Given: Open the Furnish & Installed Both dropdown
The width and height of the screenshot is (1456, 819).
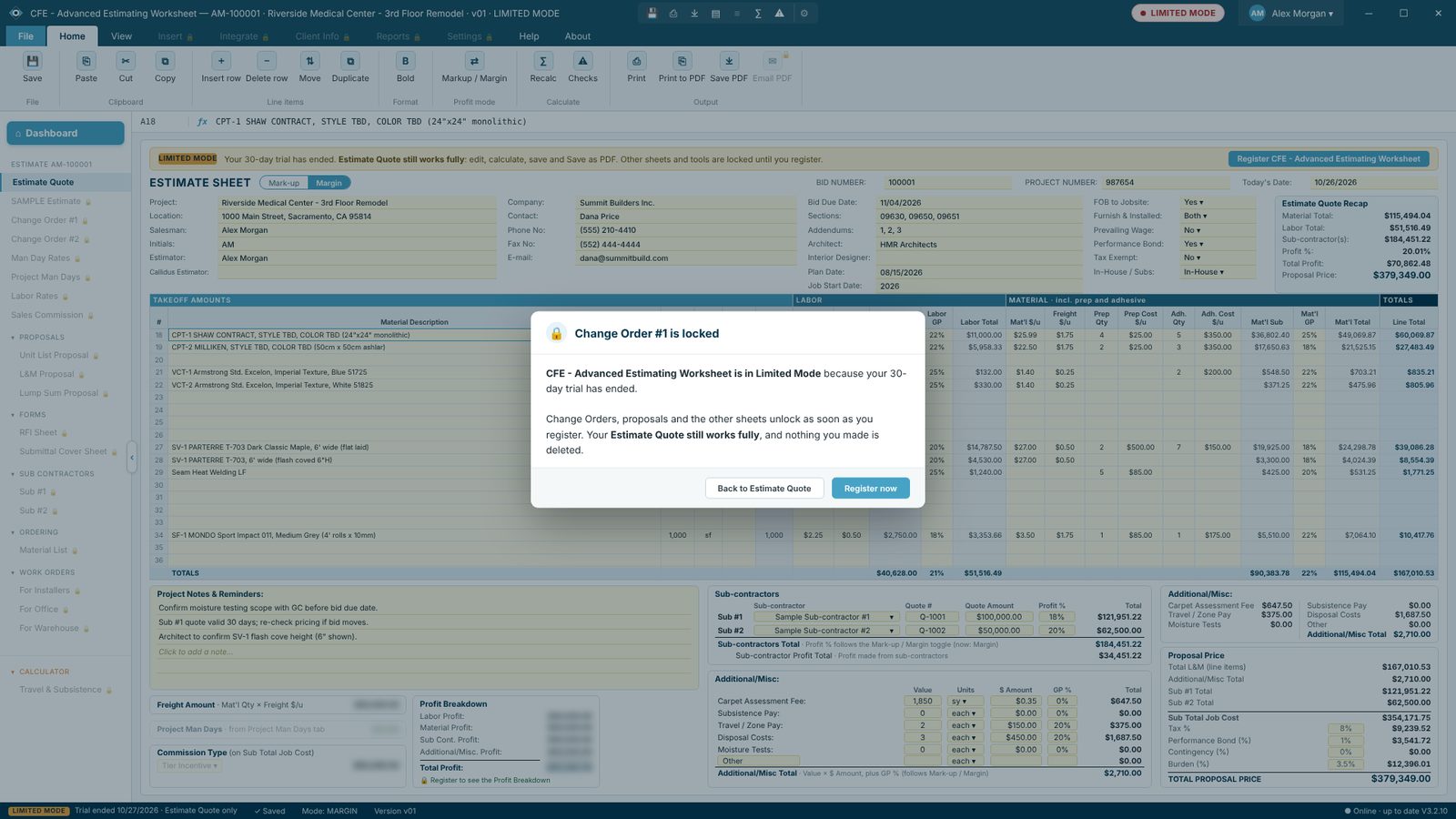Looking at the screenshot, I should (x=1218, y=216).
